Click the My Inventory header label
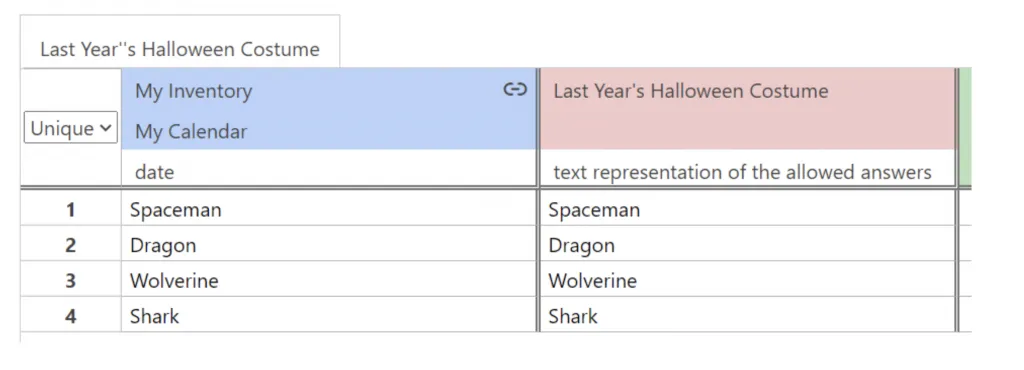Viewport: 1024px width, 370px height. [193, 91]
